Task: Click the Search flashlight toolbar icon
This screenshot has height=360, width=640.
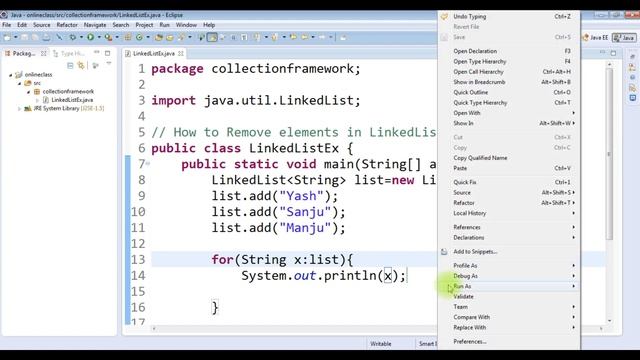Action: click(x=181, y=38)
